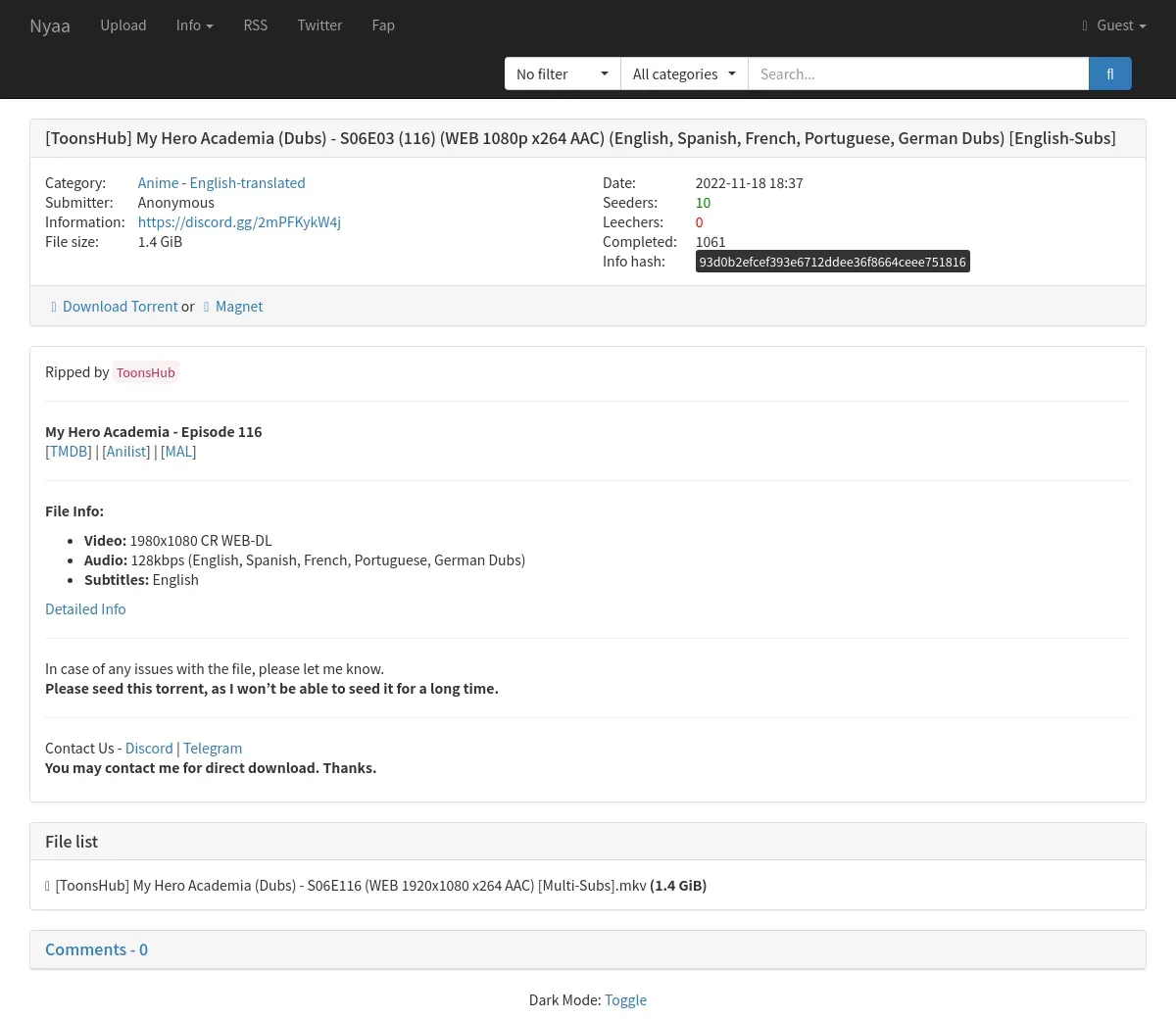Toggle dark mode at page bottom
The height and width of the screenshot is (1019, 1176).
point(625,999)
